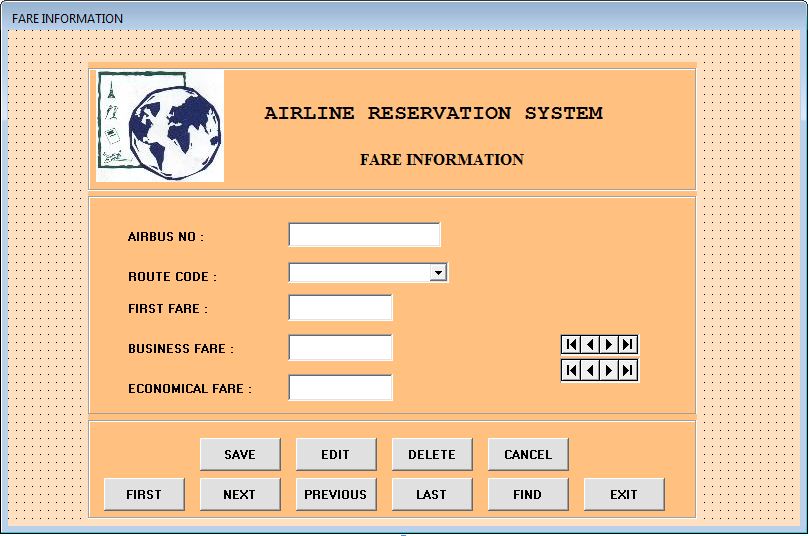Select the FIRST FARE label
Viewport: 809px width, 536px height.
[x=168, y=308]
